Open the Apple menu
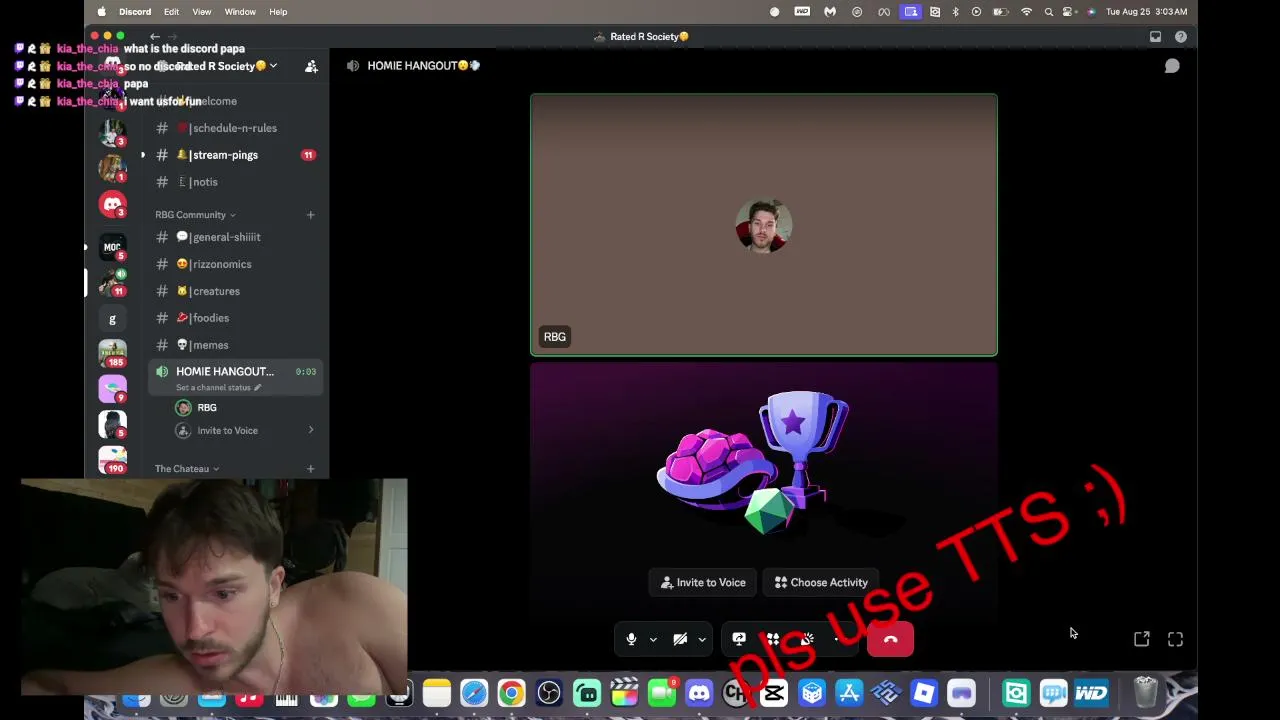Viewport: 1280px width, 720px height. [102, 12]
